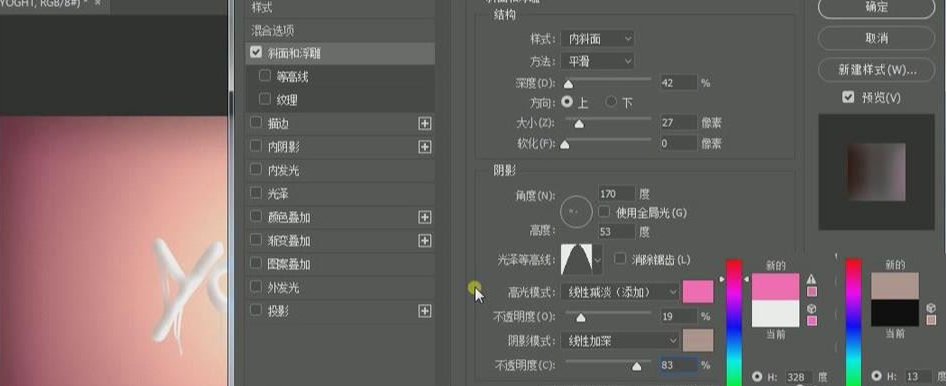Viewport: 947px width, 386px height.
Task: Enable the 等高线 checkbox
Action: [265, 76]
